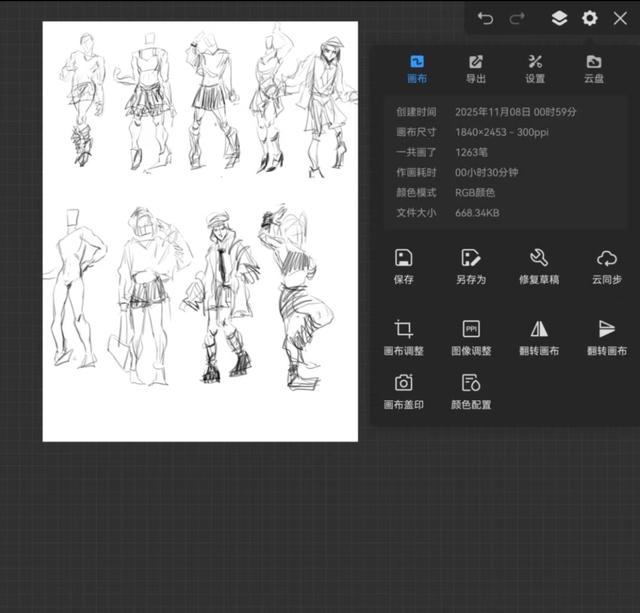
Task: Close the panel with the X icon
Action: click(x=620, y=18)
